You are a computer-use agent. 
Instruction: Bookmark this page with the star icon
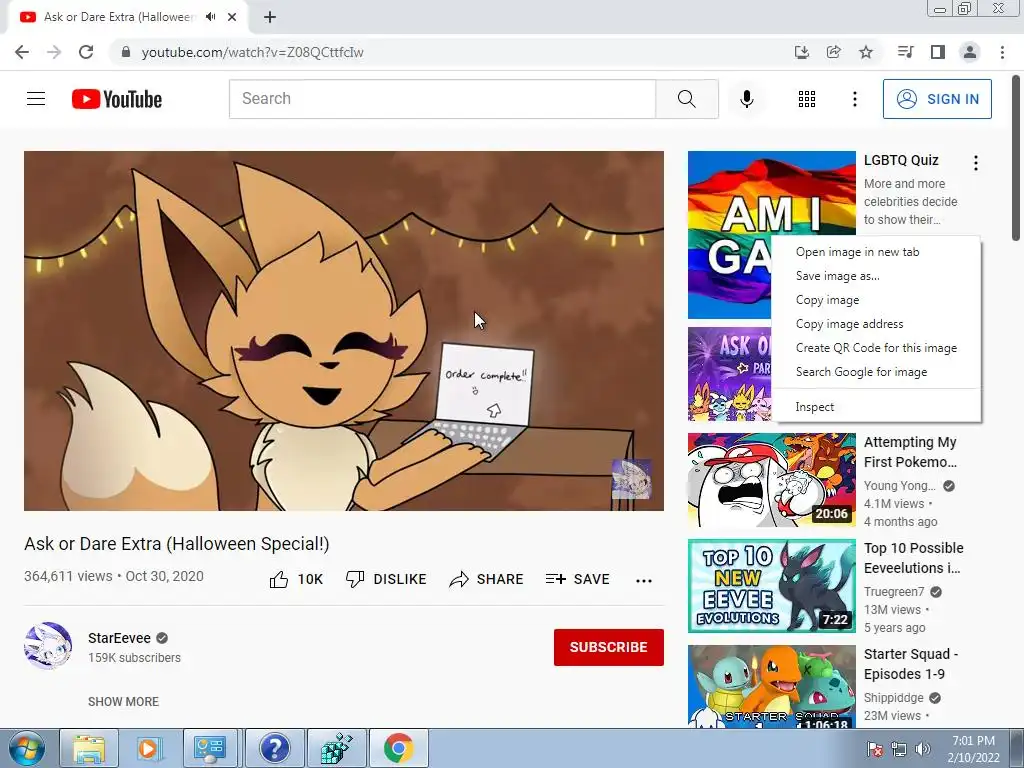[866, 52]
